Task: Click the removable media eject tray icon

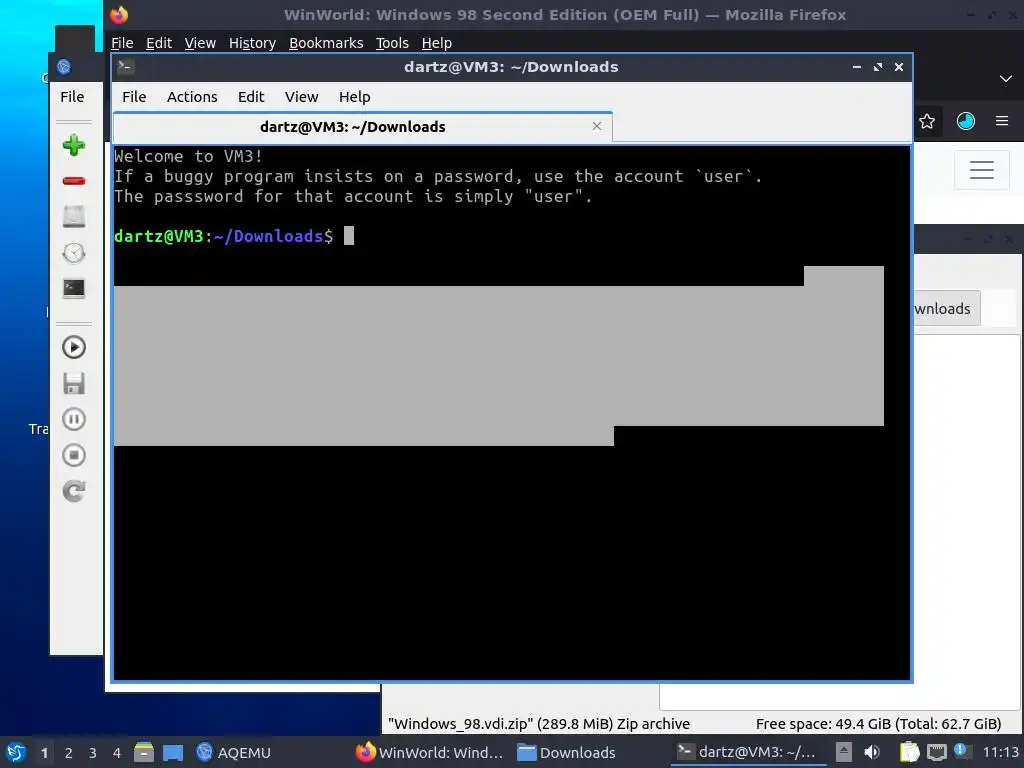Action: (844, 752)
